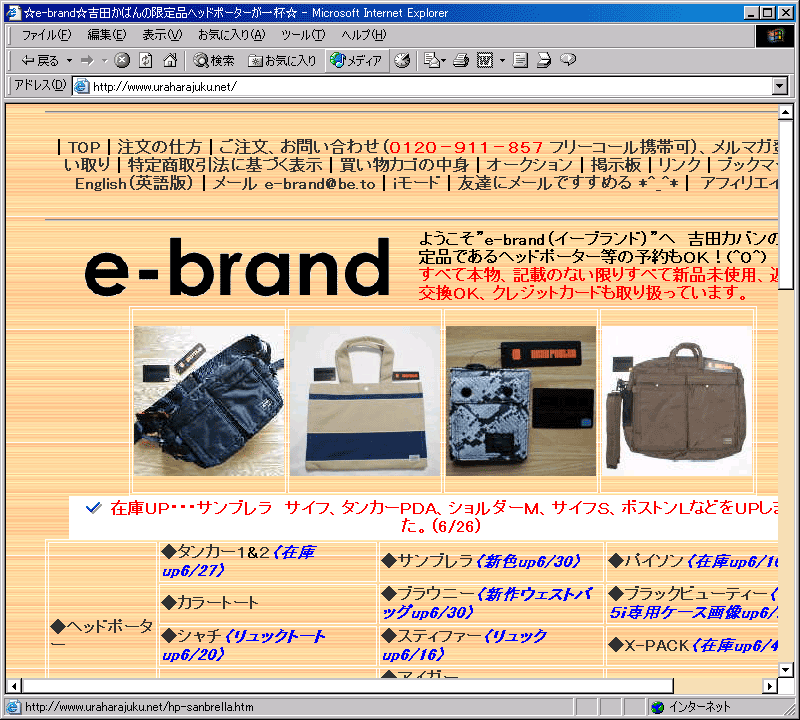Screen dimensions: 800x720
Task: Open the iモード link
Action: click(x=416, y=183)
